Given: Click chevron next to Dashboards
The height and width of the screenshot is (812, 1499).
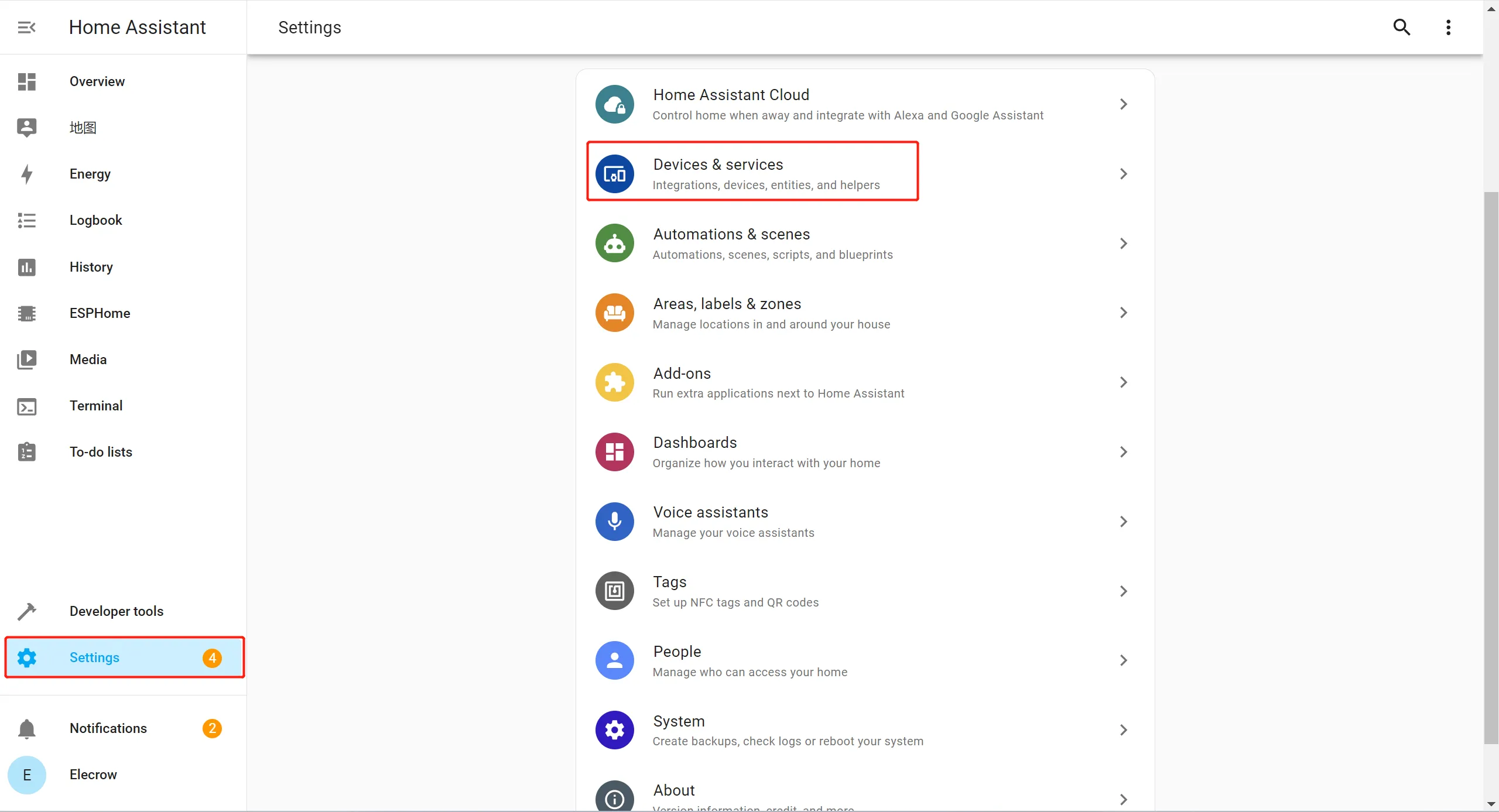Looking at the screenshot, I should (x=1123, y=452).
